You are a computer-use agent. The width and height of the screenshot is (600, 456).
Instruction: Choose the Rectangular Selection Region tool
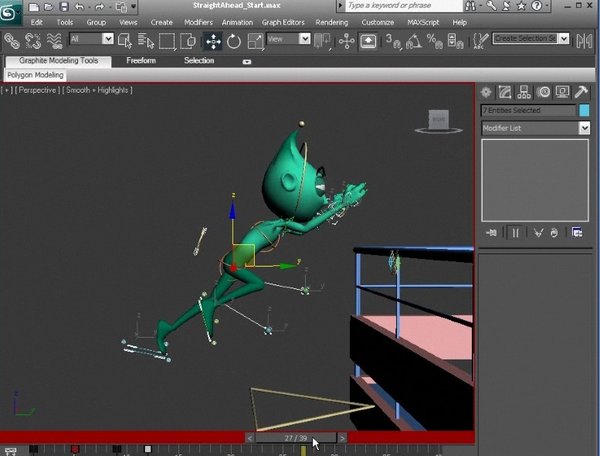167,41
